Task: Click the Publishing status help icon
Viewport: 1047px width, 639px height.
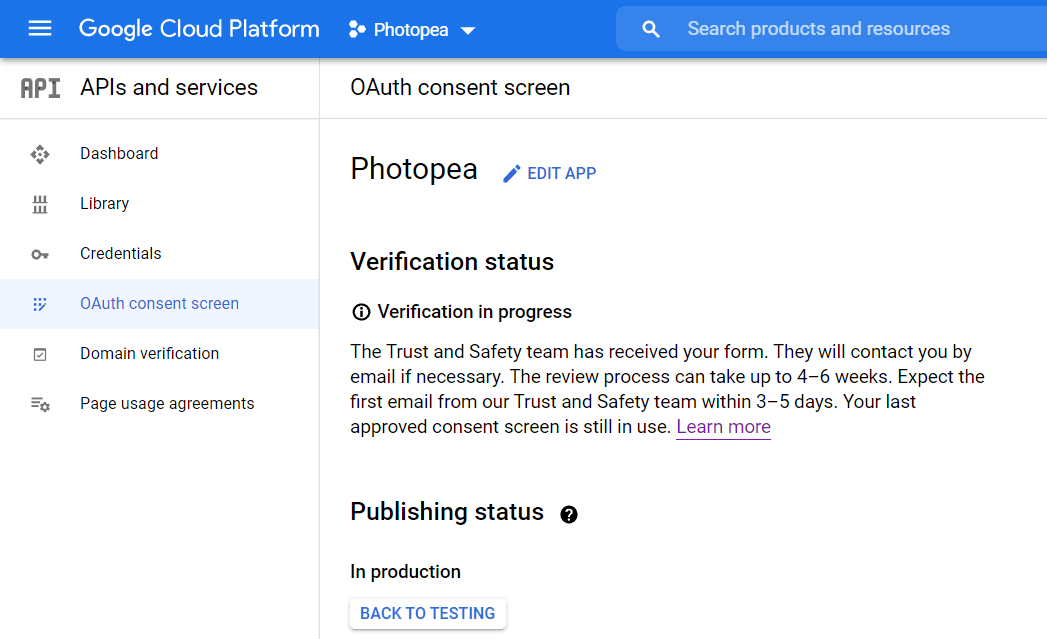Action: pos(569,514)
